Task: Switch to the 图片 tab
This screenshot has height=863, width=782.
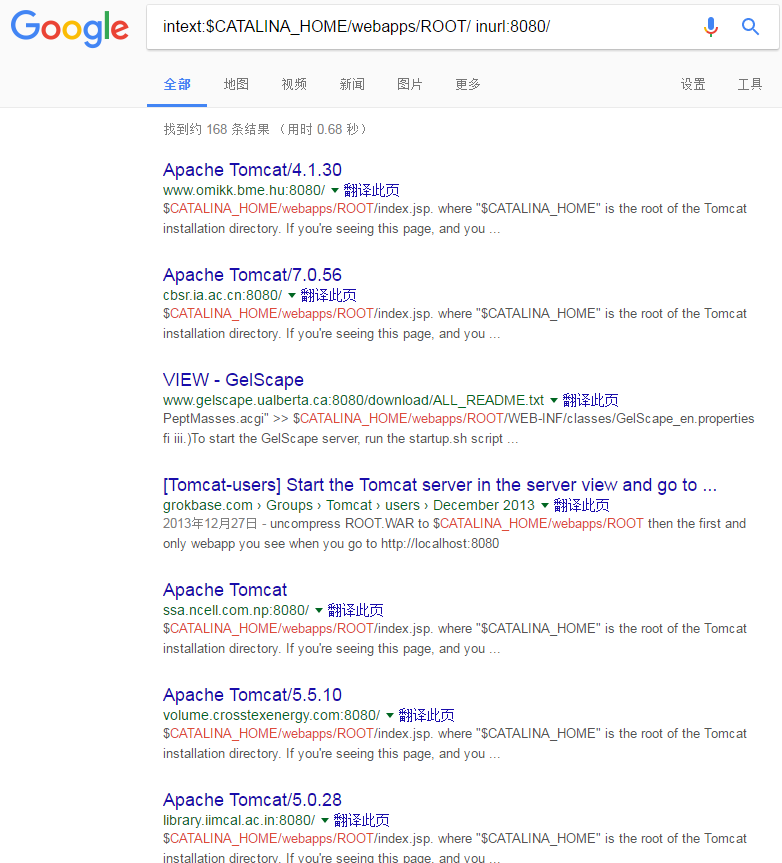Action: (x=409, y=84)
